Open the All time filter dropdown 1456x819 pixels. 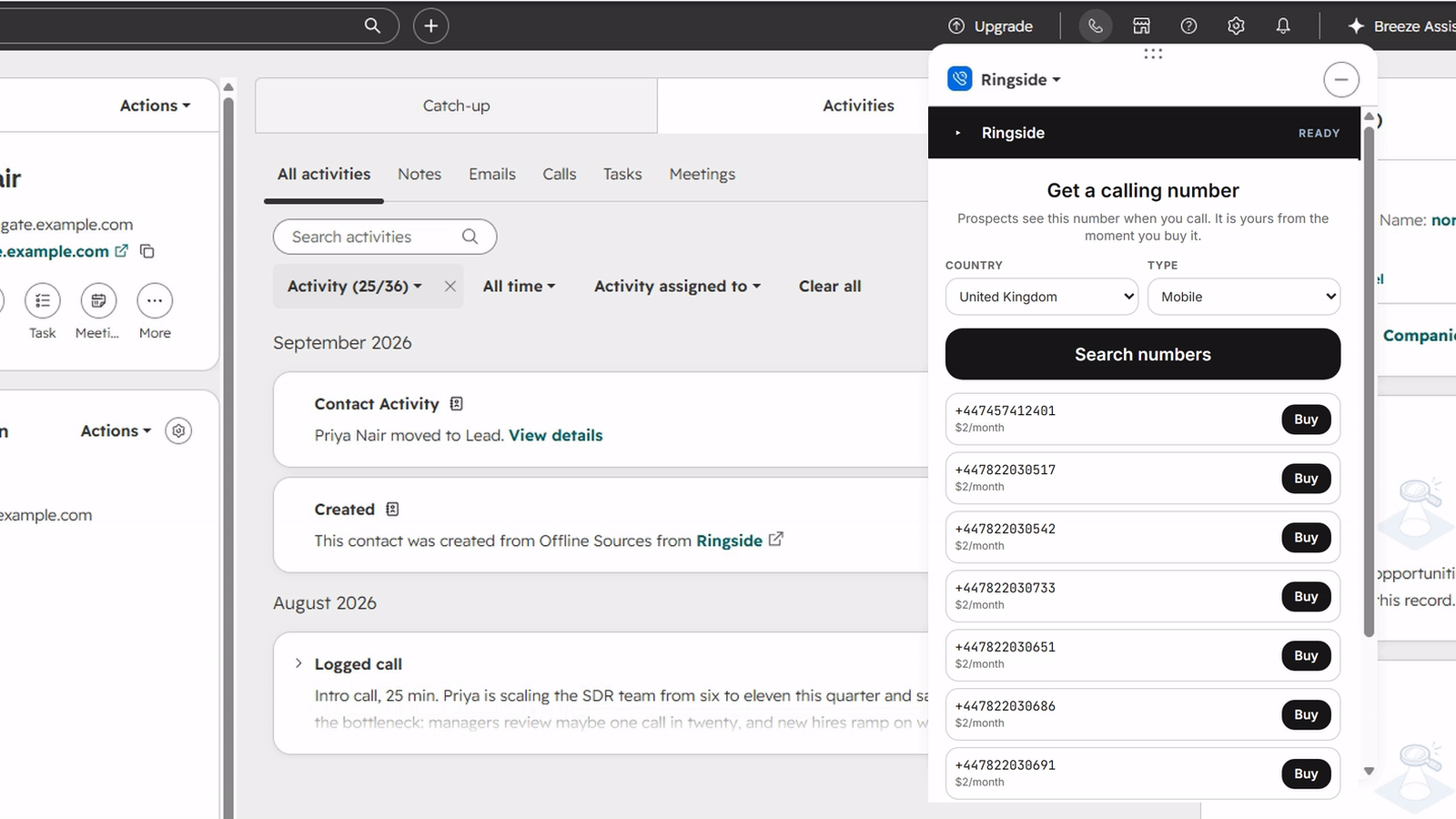[x=519, y=286]
